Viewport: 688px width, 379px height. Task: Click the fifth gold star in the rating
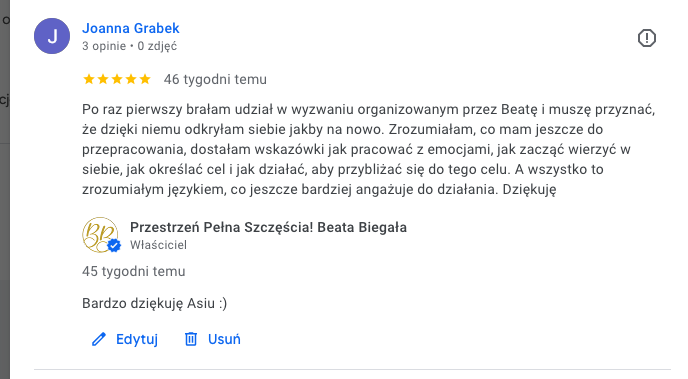click(145, 79)
